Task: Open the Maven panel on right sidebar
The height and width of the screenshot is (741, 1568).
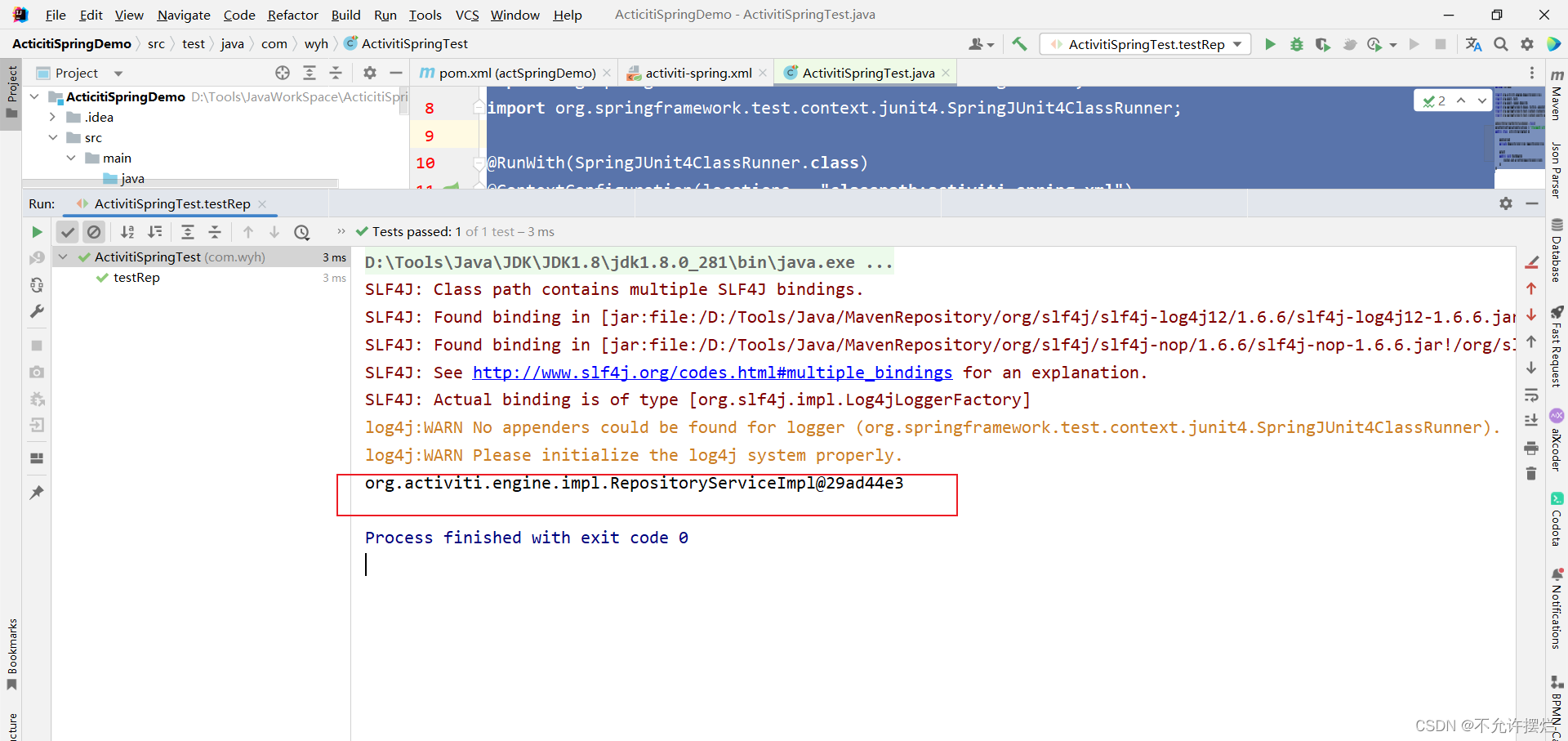Action: [x=1558, y=98]
